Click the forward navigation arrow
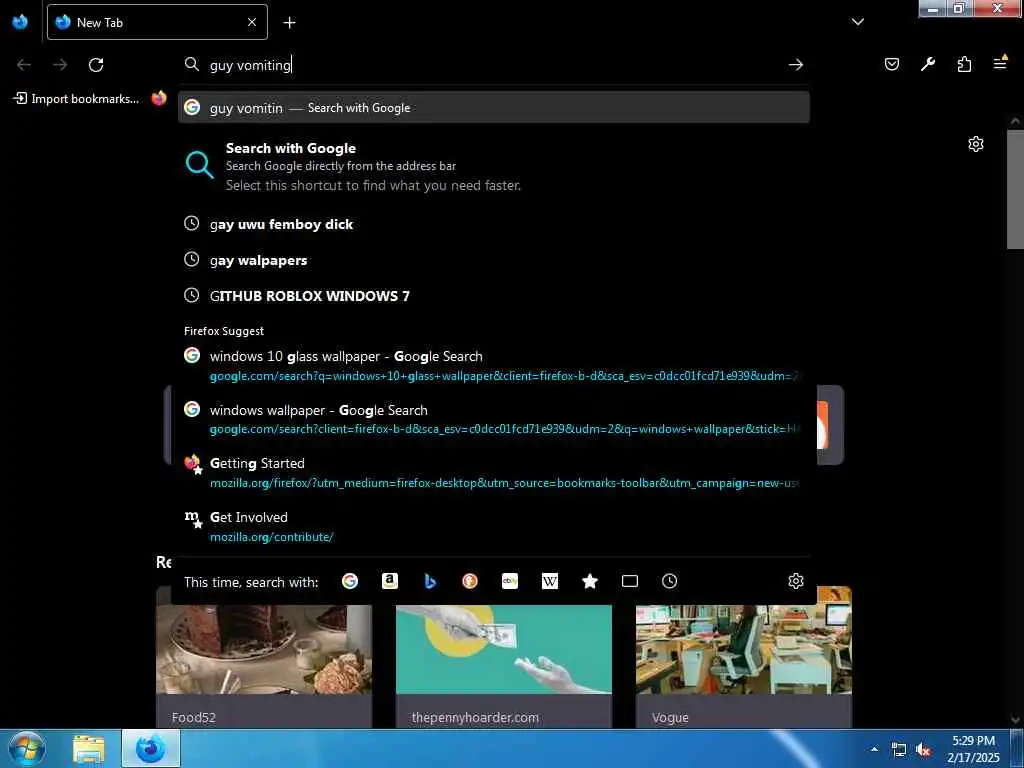 [x=60, y=65]
